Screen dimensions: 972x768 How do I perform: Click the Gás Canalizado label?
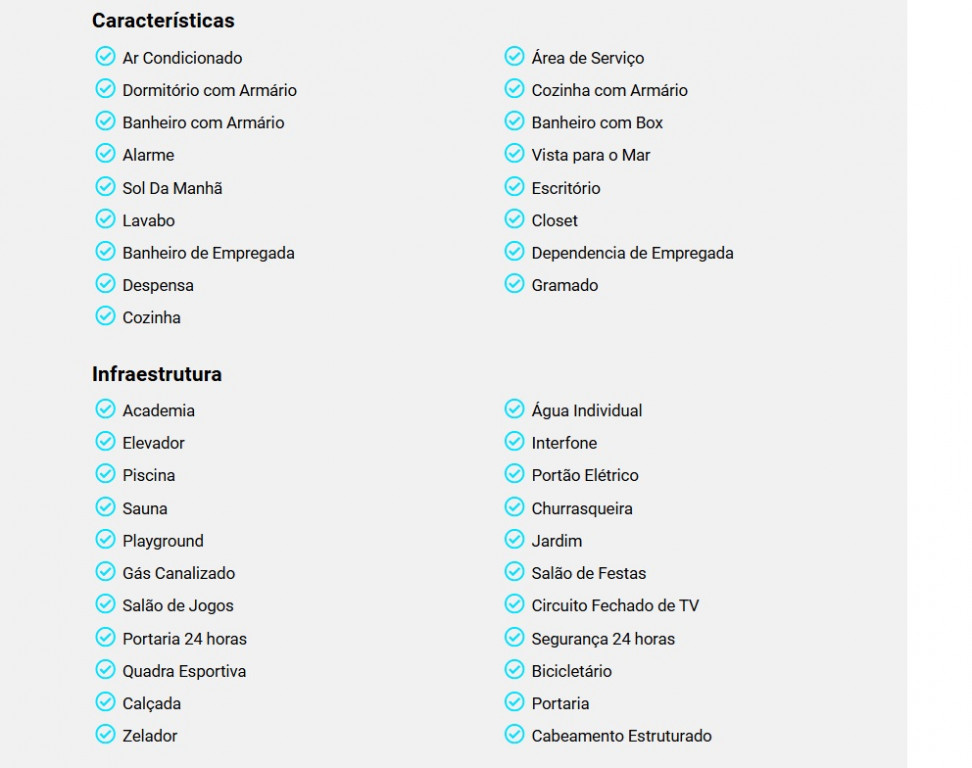179,573
